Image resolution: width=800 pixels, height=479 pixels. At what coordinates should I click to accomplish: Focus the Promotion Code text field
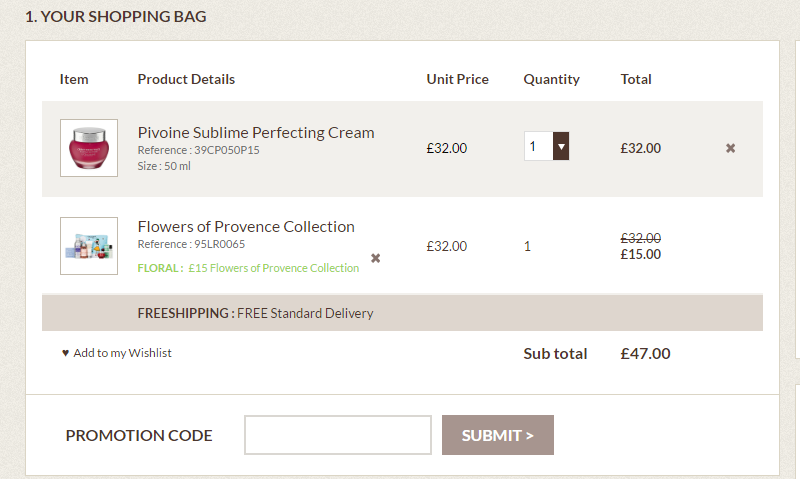tap(338, 435)
